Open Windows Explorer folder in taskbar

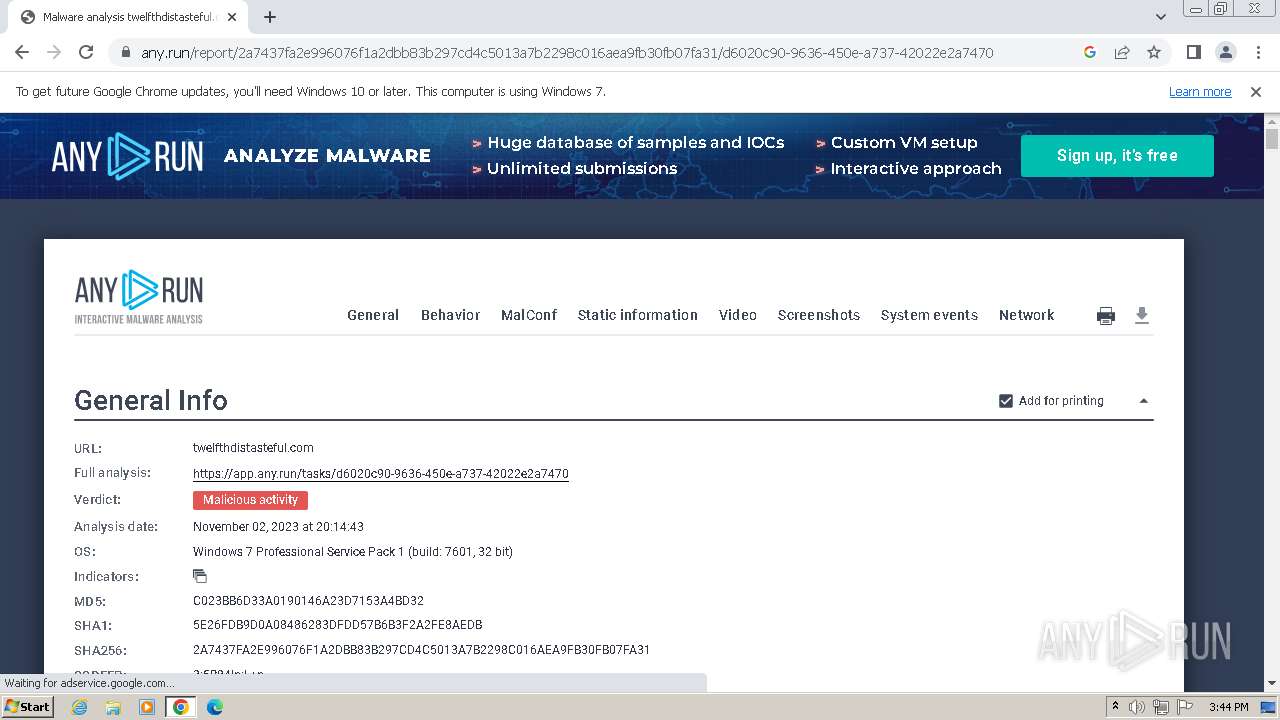pos(113,707)
